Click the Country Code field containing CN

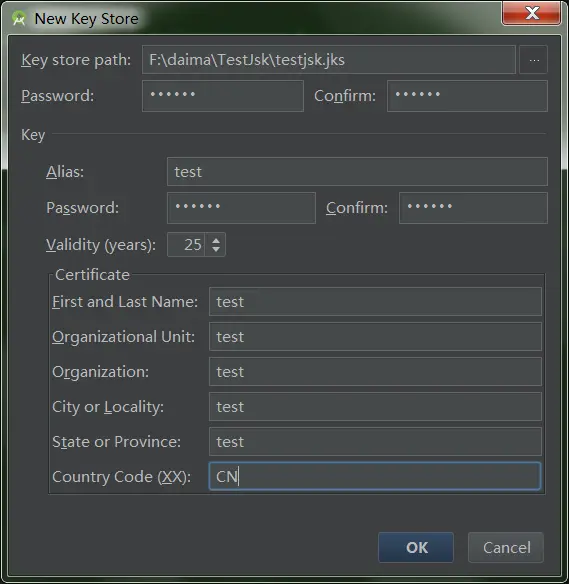tap(375, 476)
